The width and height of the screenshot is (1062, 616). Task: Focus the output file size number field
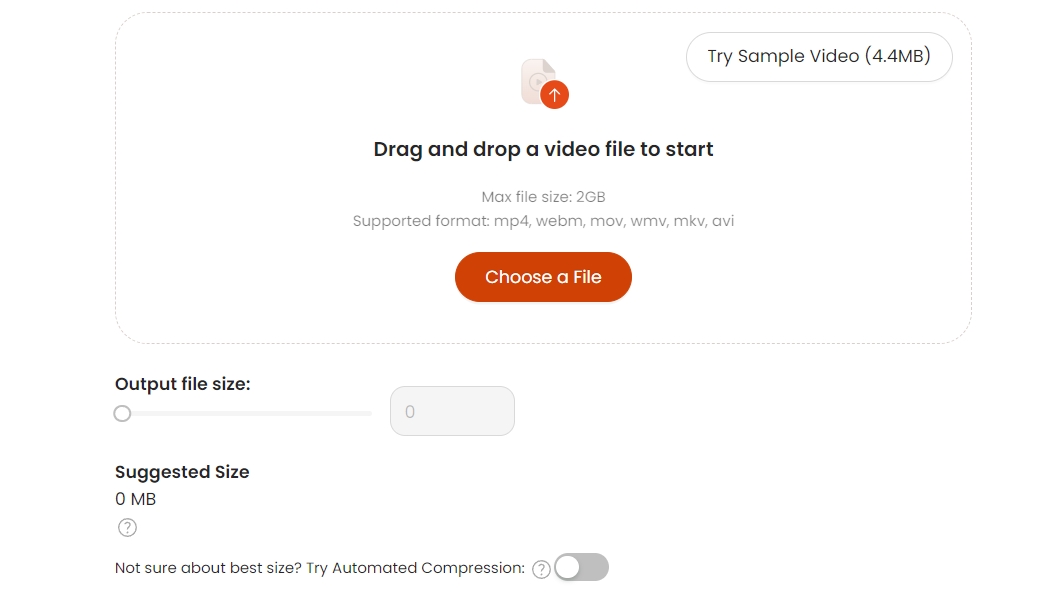[452, 411]
